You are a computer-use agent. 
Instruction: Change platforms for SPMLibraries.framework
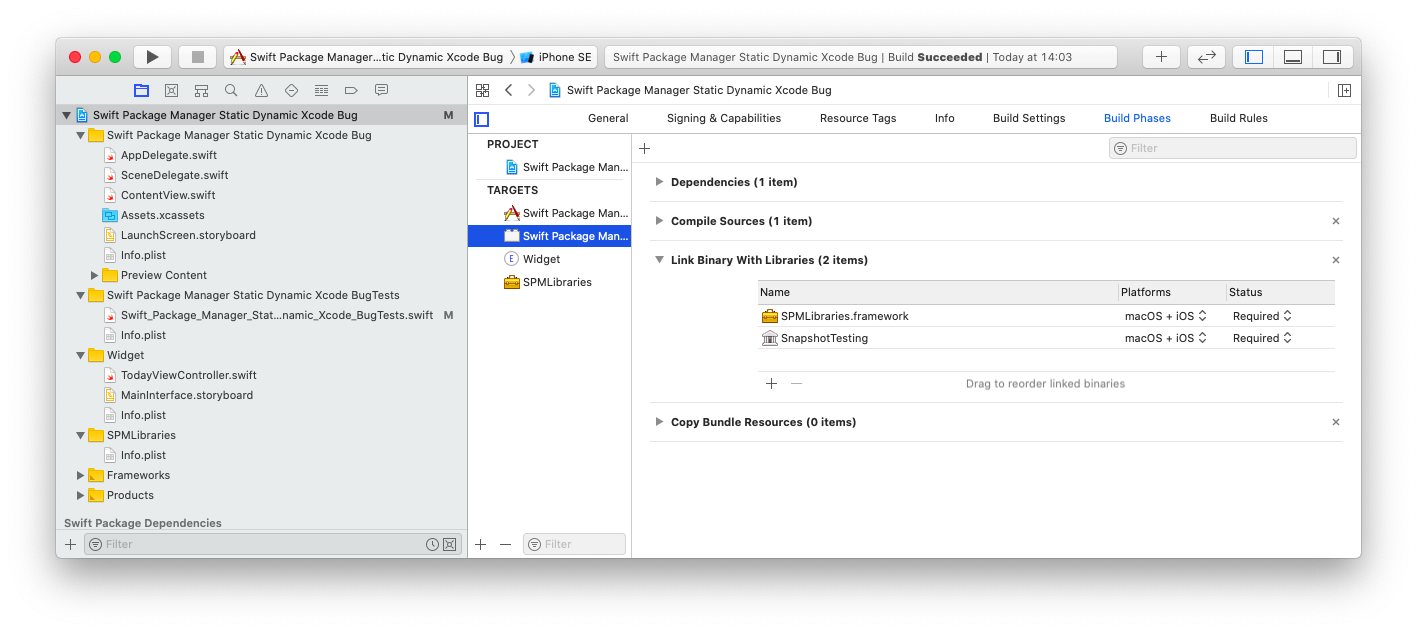pyautogui.click(x=1166, y=316)
